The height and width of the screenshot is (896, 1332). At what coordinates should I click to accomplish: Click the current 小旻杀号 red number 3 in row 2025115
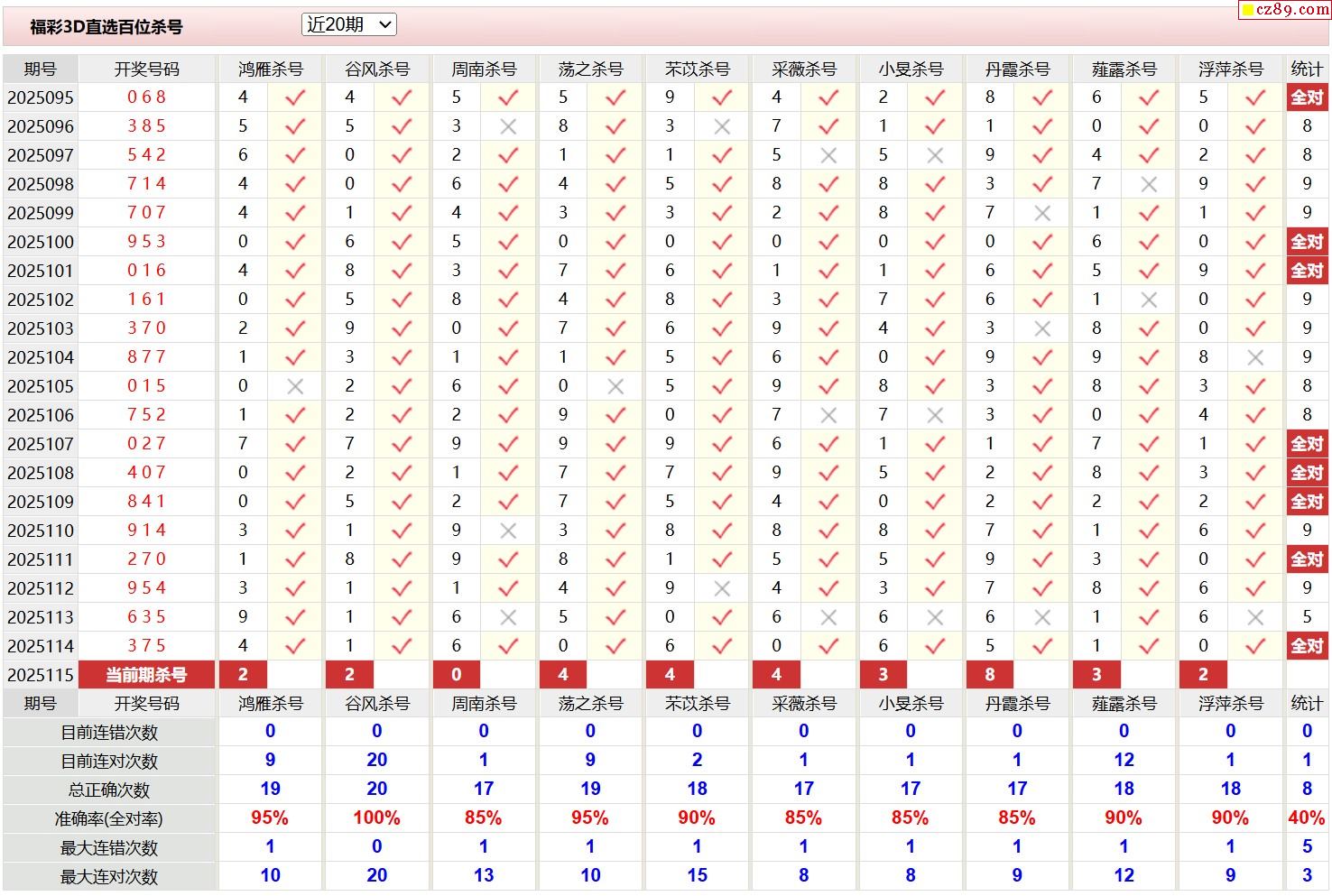883,675
